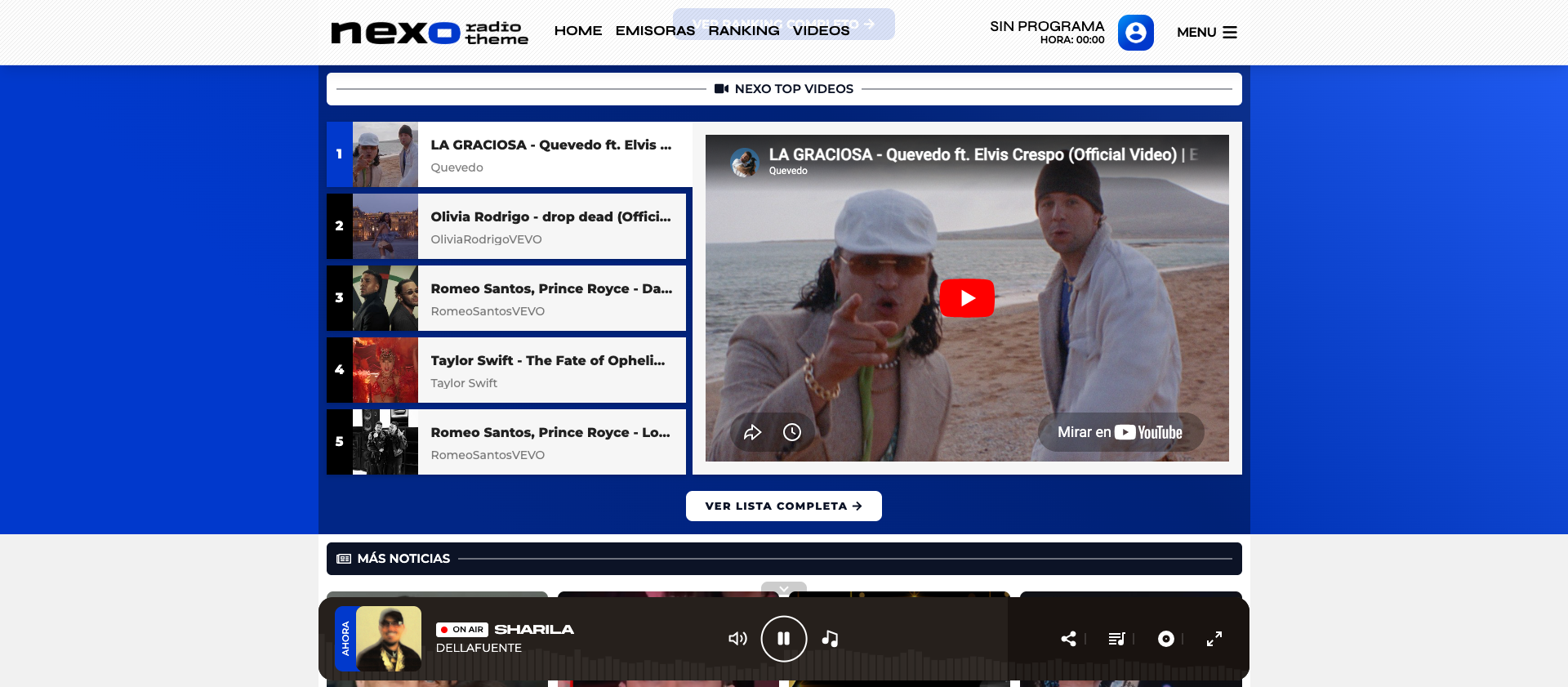Image resolution: width=1568 pixels, height=687 pixels.
Task: Play the YouTube video with red play button
Action: click(967, 298)
